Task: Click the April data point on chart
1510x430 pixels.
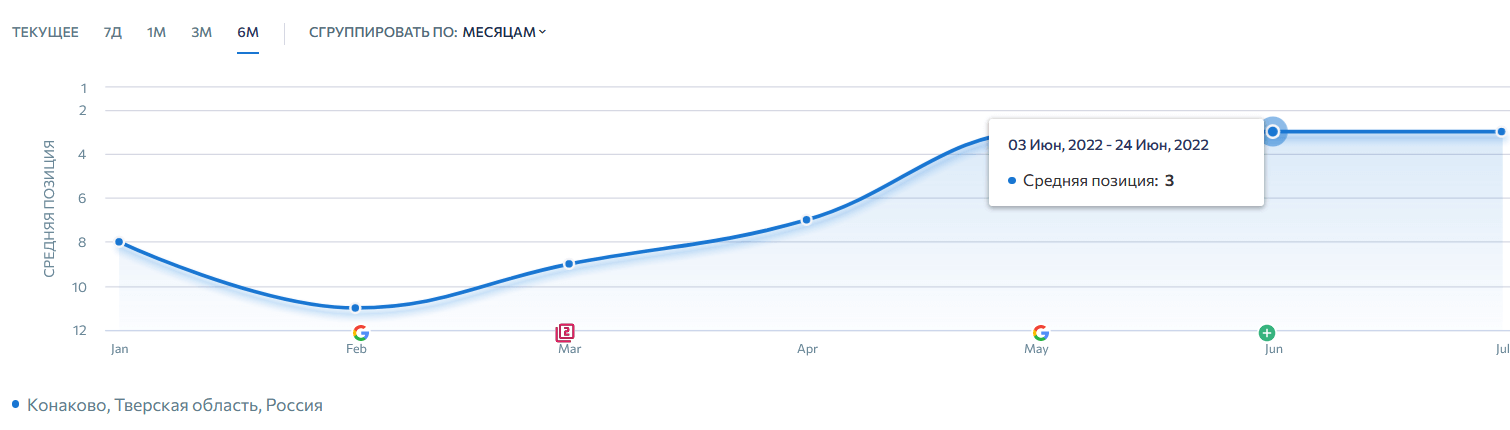Action: point(806,220)
